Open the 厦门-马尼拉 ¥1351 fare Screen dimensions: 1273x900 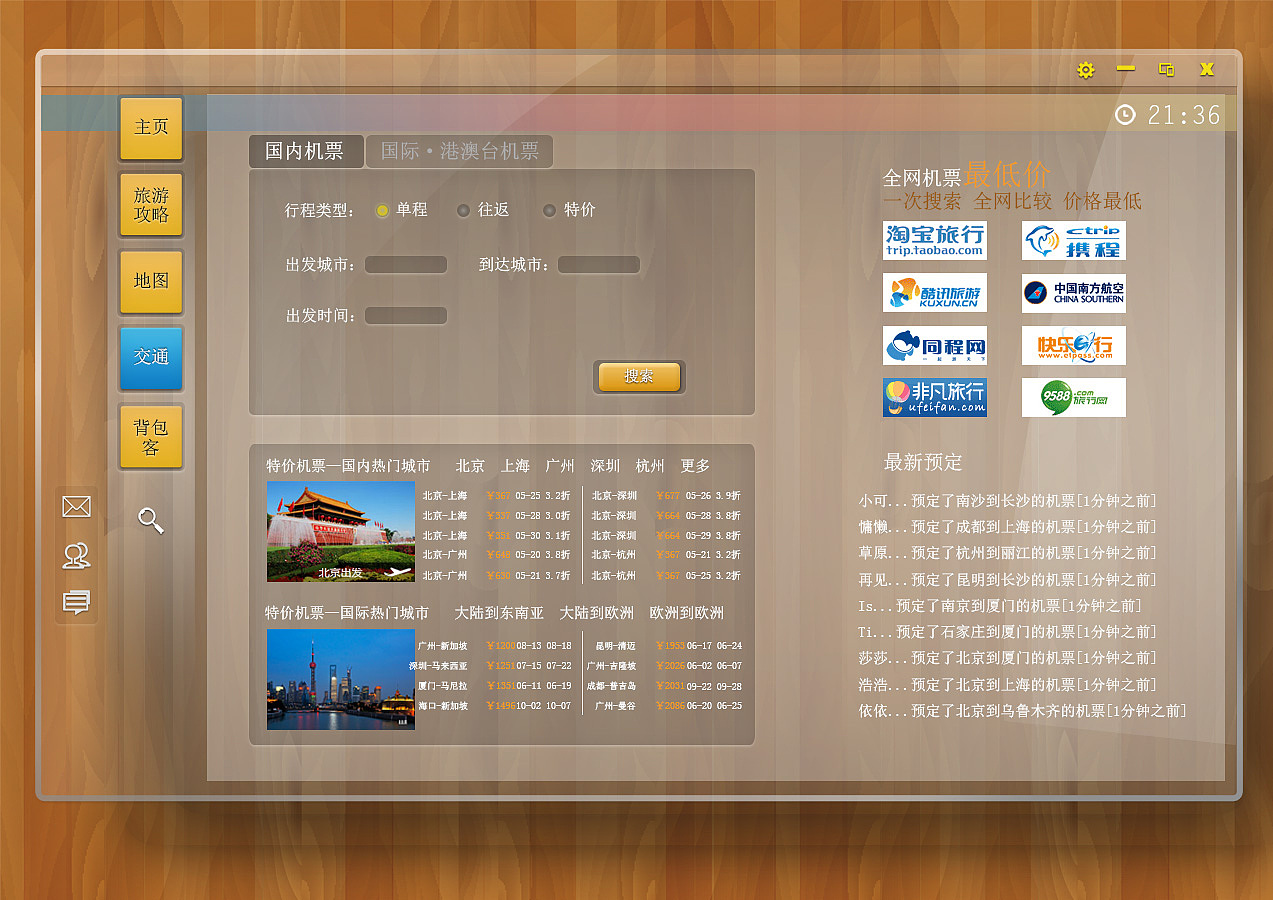[495, 686]
